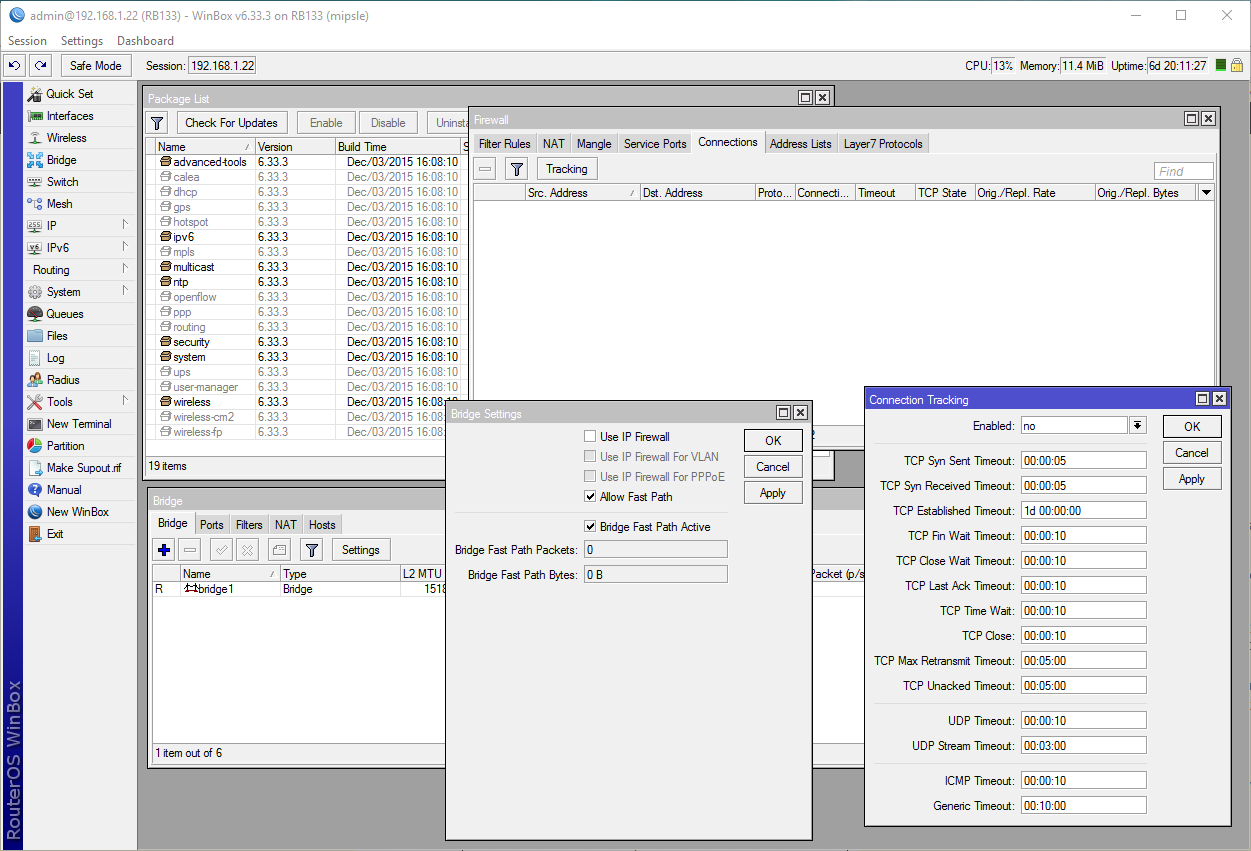This screenshot has width=1251, height=851.
Task: Open the column selector dropdown in Firewall table
Action: coord(1206,193)
